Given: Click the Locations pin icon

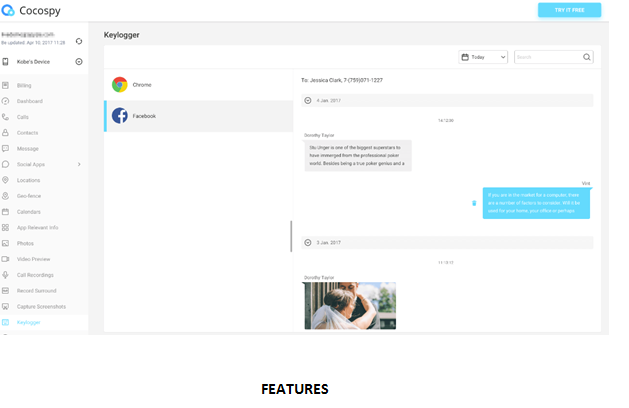Looking at the screenshot, I should point(6,180).
